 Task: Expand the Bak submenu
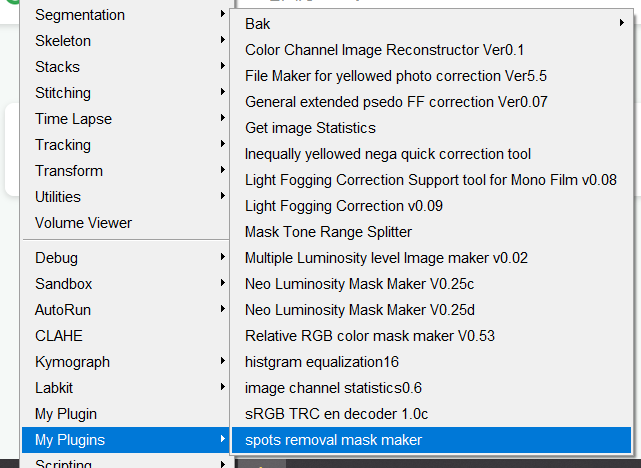(258, 23)
